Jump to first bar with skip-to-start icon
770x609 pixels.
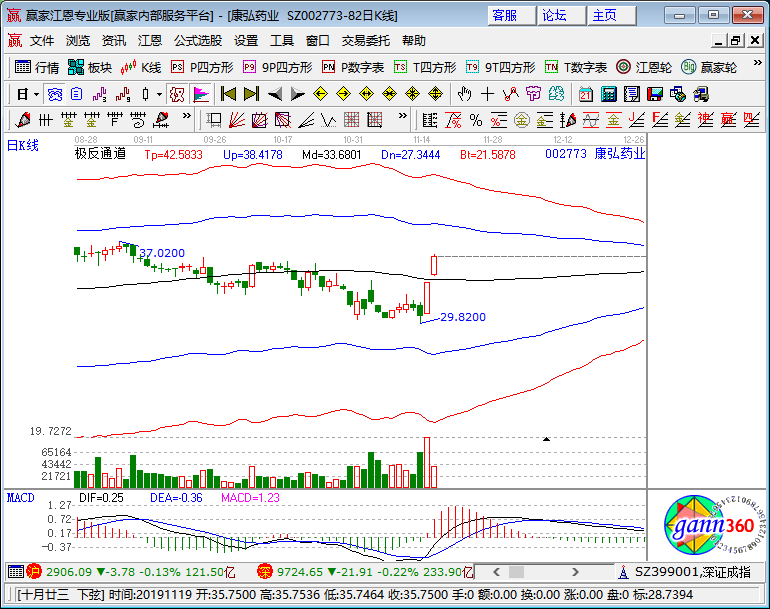point(228,94)
